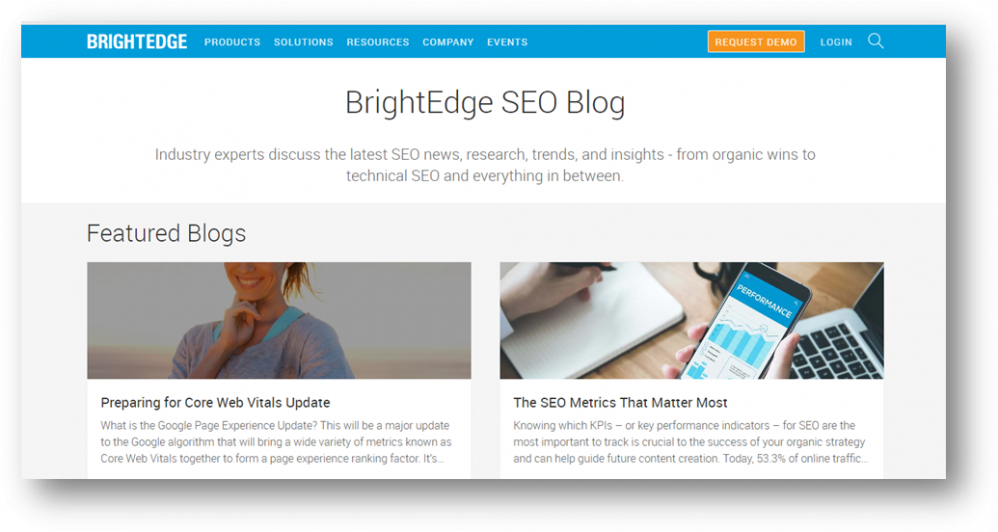Open the search magnifier icon
This screenshot has height=532, width=998.
[x=876, y=41]
